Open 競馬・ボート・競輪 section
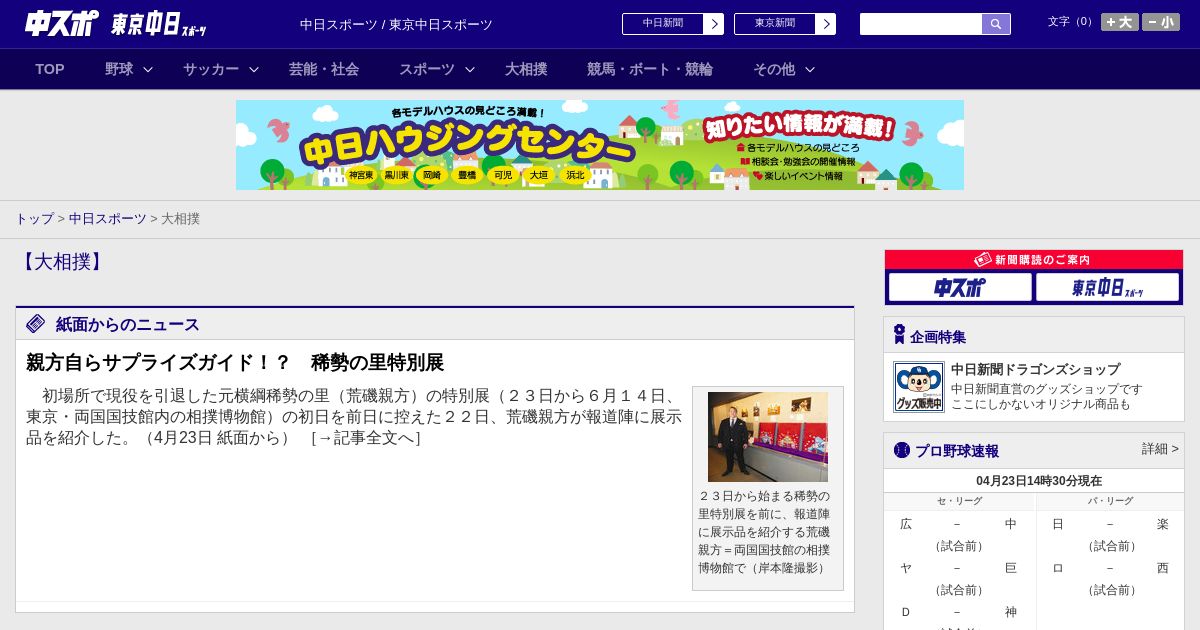 [x=650, y=69]
